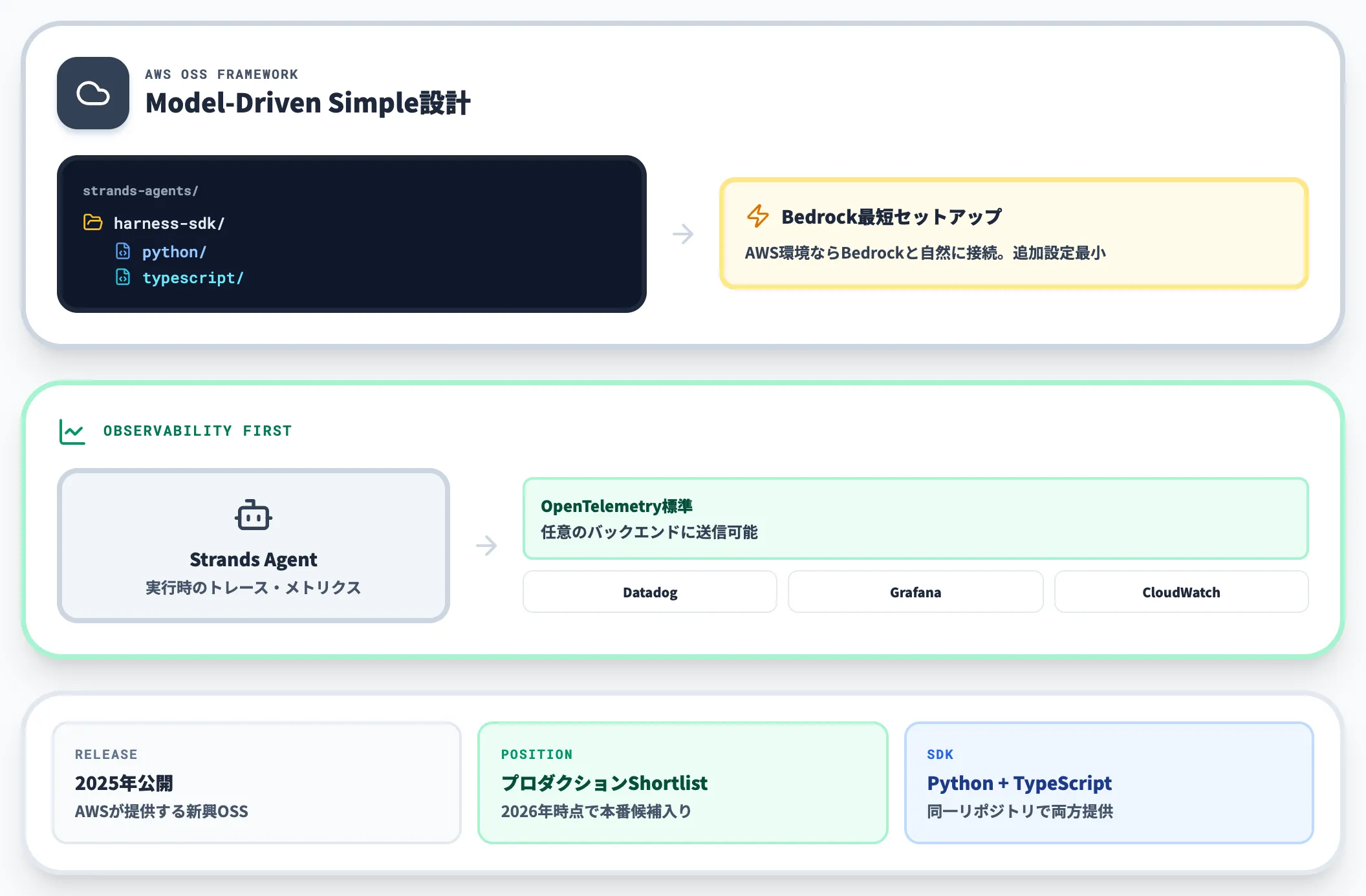Select the typescript/ tree item
Viewport: 1366px width, 896px height.
click(x=193, y=277)
